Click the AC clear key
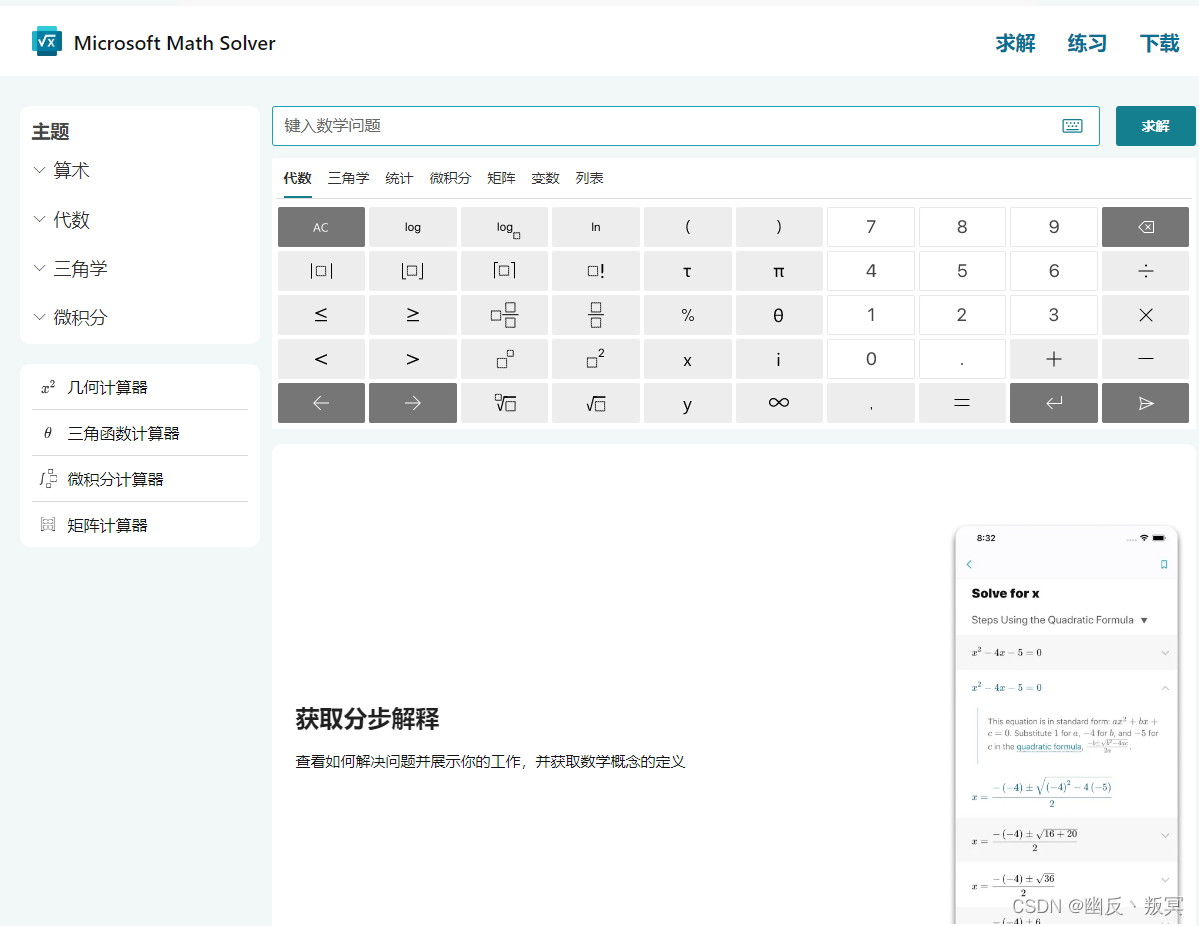Screen dimensions: 1199x926 click(x=321, y=227)
